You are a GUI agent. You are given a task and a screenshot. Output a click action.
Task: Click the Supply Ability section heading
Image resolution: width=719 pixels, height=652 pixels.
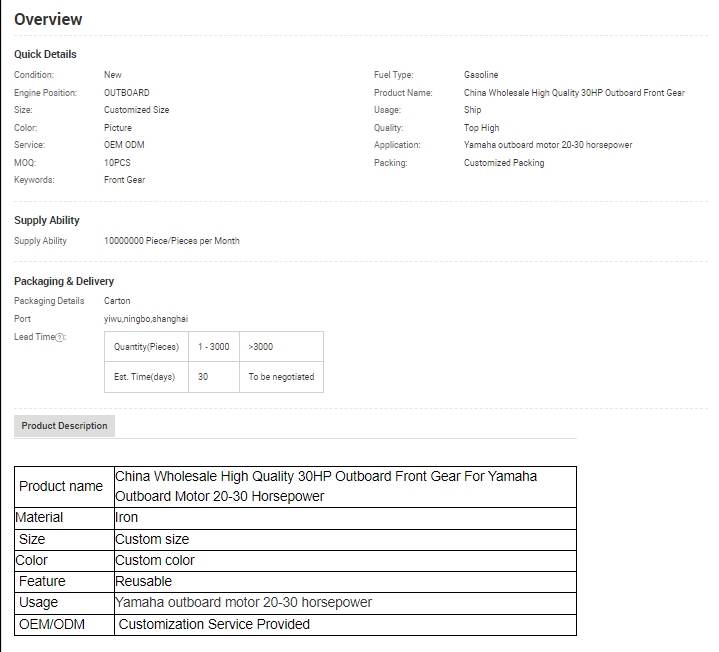[47, 220]
